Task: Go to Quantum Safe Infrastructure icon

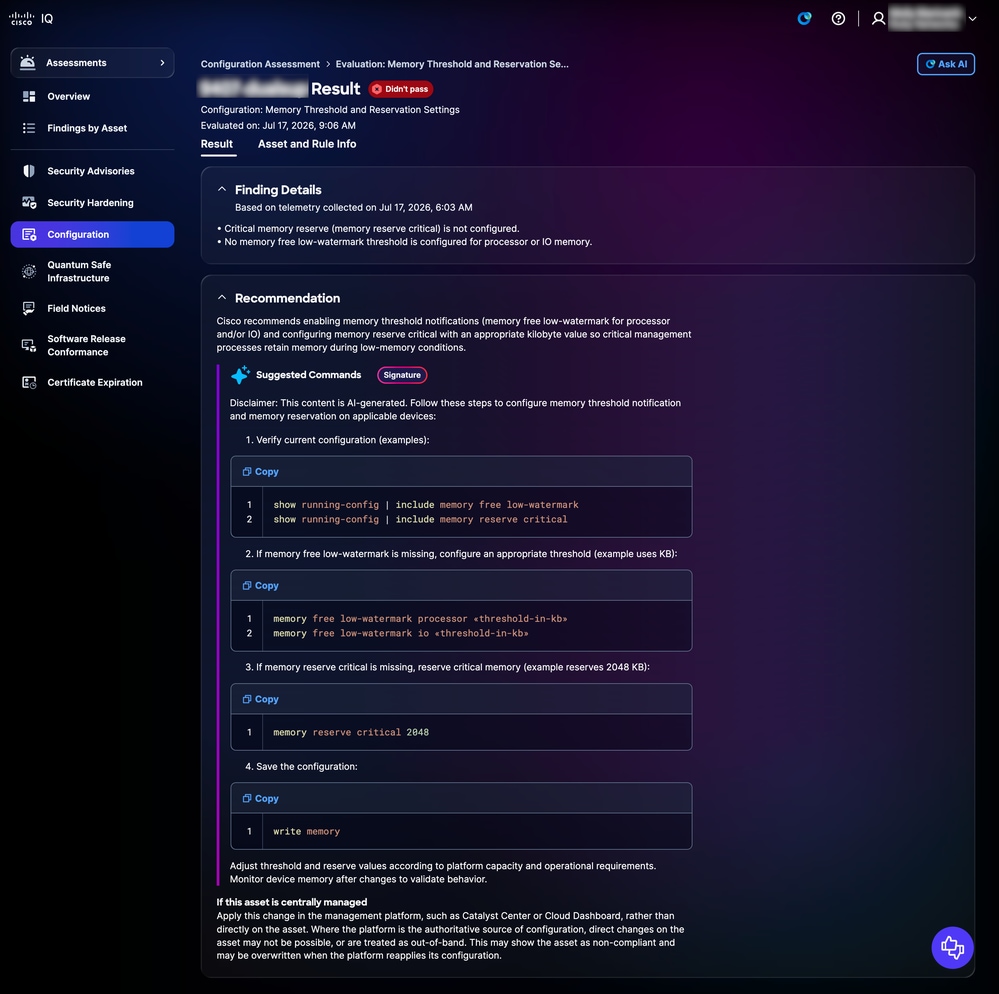Action: coord(29,271)
